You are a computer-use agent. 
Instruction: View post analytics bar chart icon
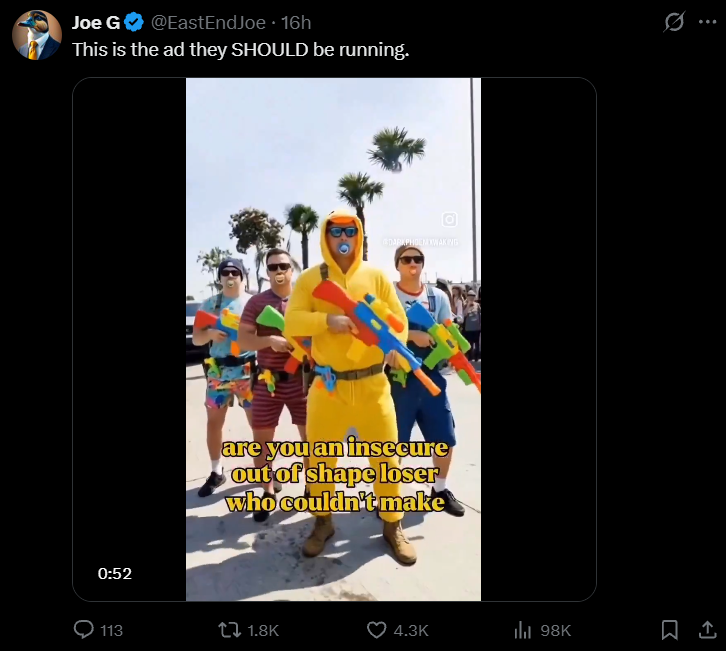(x=523, y=630)
